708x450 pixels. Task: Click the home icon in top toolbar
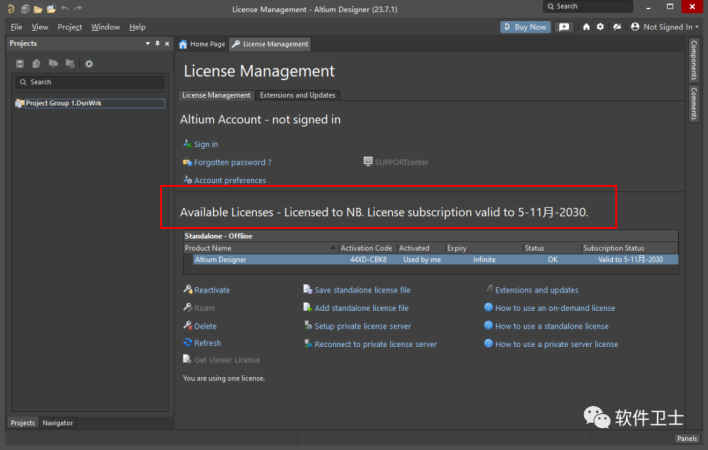(x=586, y=27)
